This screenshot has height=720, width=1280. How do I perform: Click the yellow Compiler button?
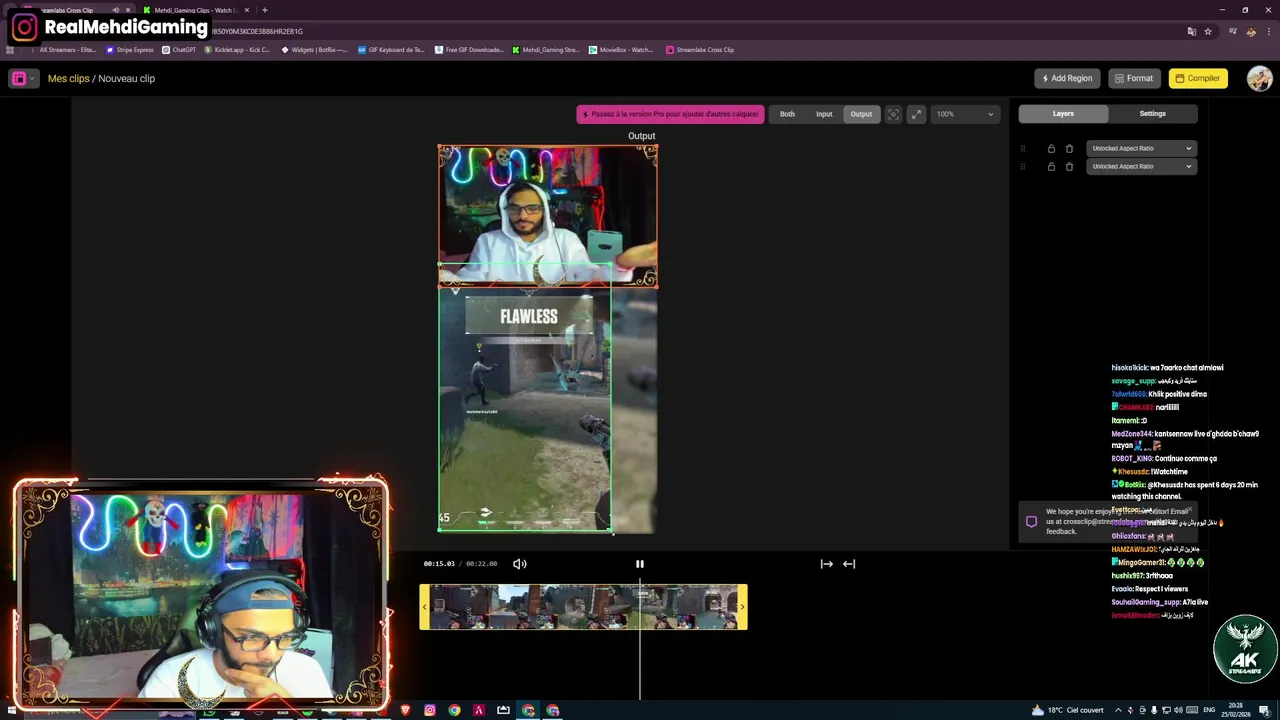(1197, 78)
